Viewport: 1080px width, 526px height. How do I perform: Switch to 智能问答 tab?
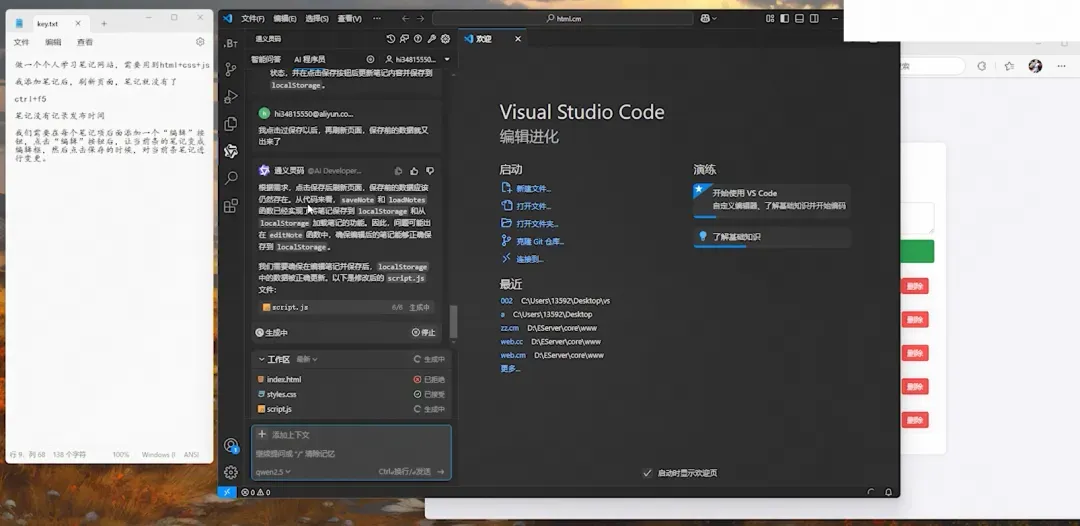click(266, 59)
